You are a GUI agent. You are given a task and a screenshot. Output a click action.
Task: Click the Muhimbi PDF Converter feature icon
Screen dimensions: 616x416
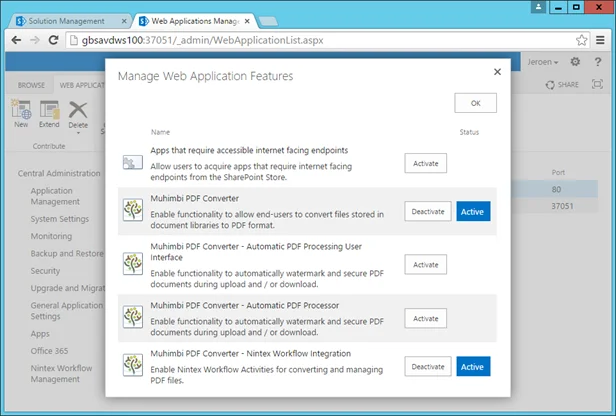(x=132, y=211)
